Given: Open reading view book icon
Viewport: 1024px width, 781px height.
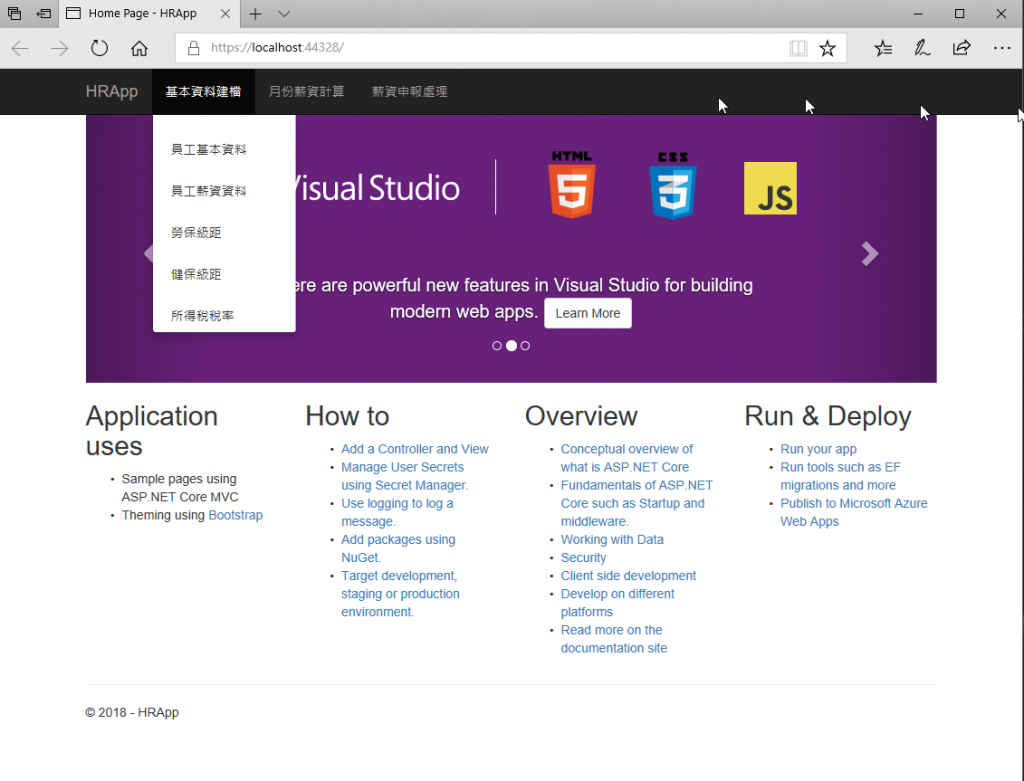Looking at the screenshot, I should point(798,48).
